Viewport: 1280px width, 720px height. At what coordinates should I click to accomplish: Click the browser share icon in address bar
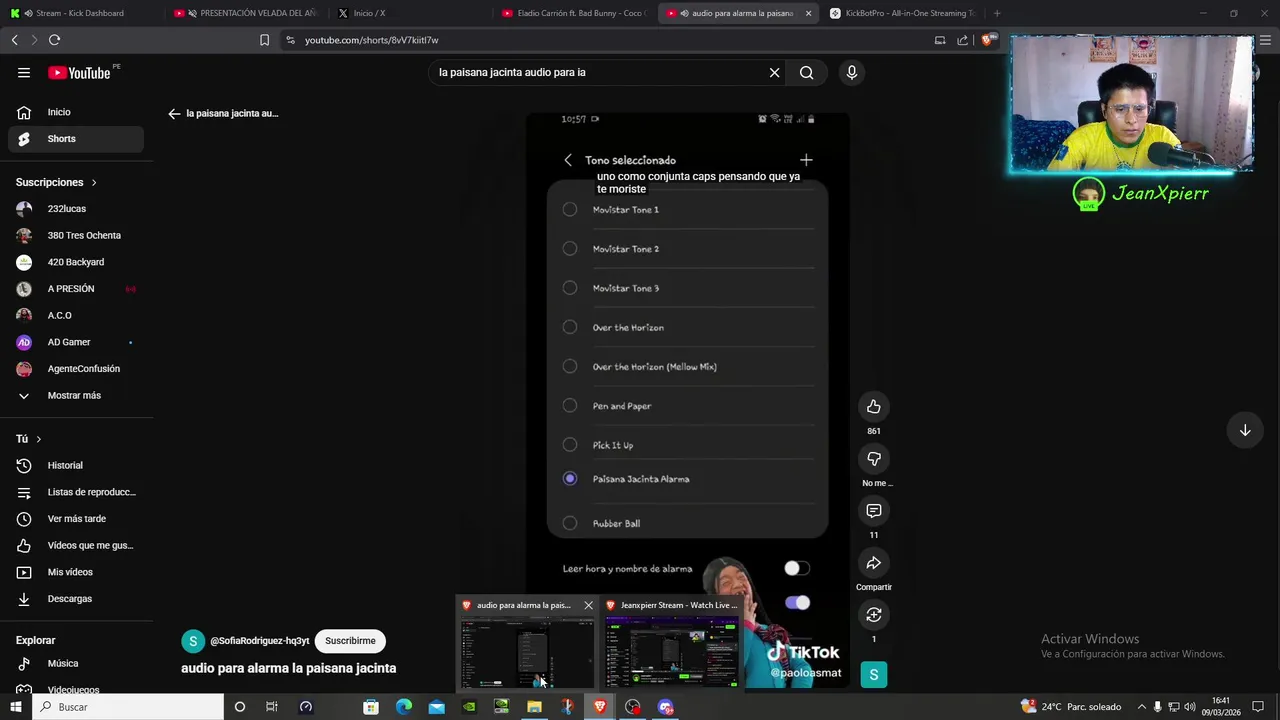point(962,40)
